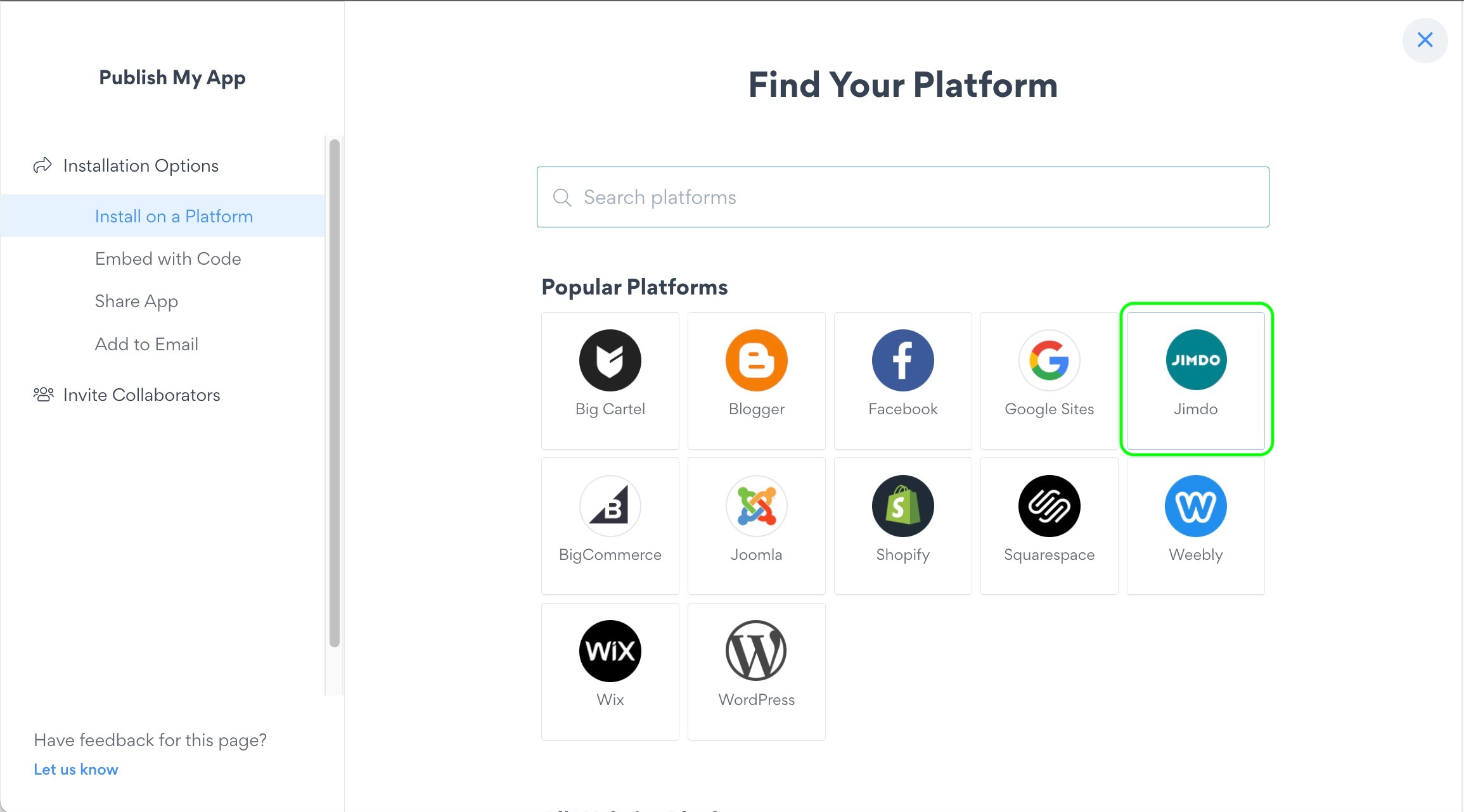Select Install on a Platform
Viewport: 1464px width, 812px height.
click(x=174, y=216)
